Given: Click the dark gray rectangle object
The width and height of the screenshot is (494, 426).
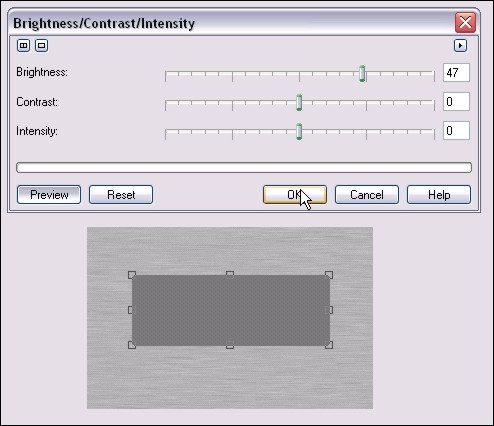Looking at the screenshot, I should [231, 310].
